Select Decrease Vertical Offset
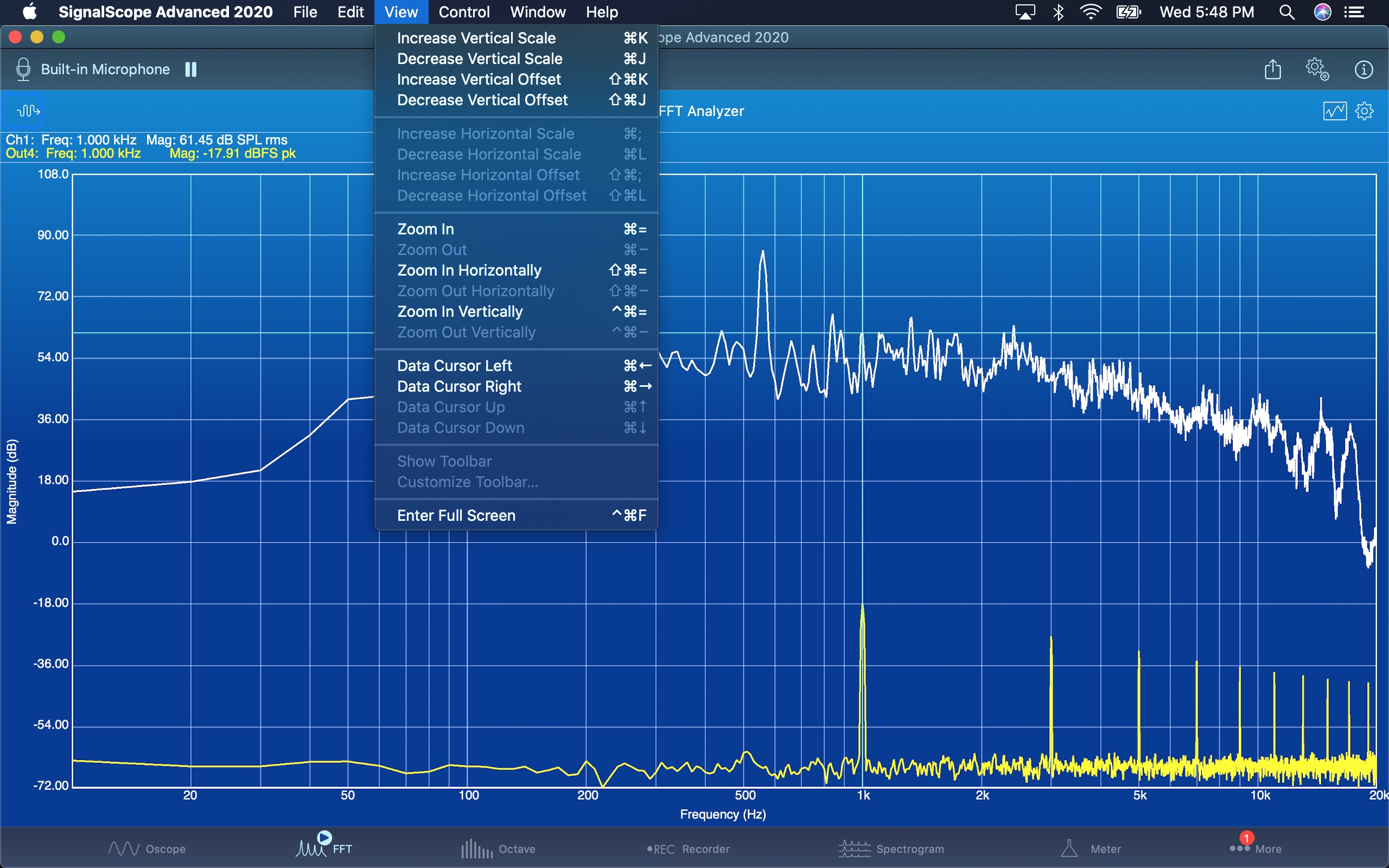Viewport: 1389px width, 868px height. coord(516,100)
